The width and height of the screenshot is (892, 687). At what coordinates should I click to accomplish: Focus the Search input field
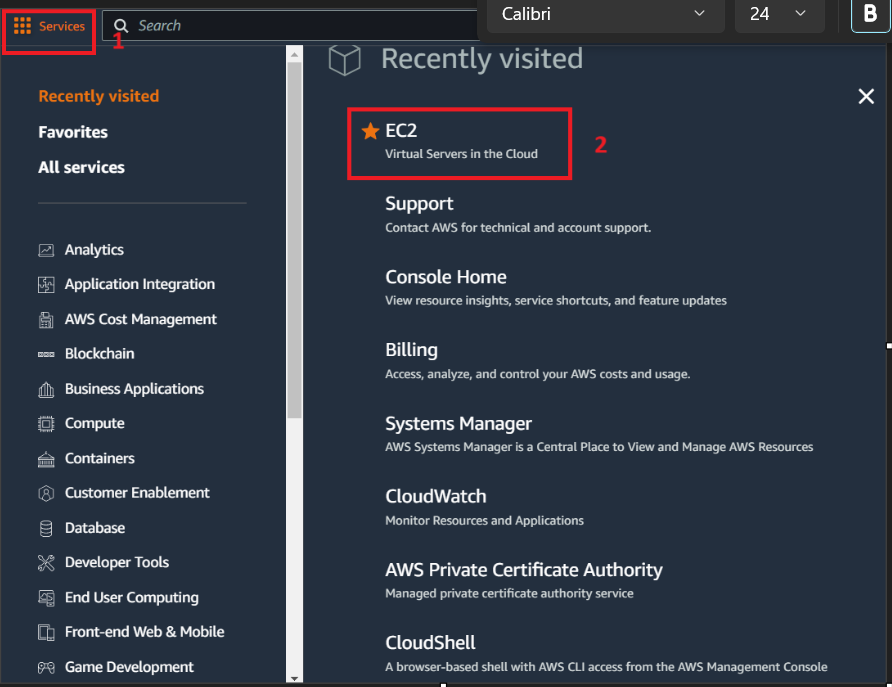coord(290,26)
